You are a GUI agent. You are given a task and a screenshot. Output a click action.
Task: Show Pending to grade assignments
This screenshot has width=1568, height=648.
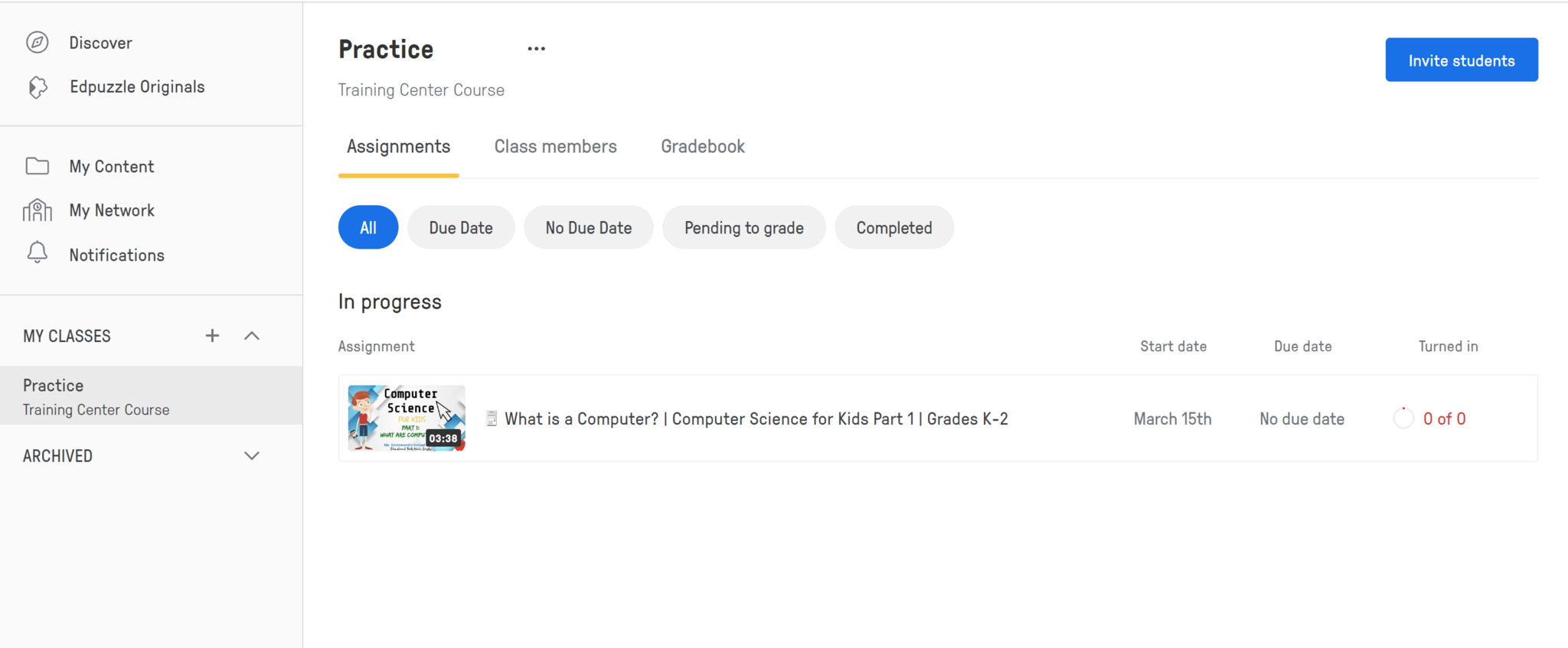click(x=743, y=227)
